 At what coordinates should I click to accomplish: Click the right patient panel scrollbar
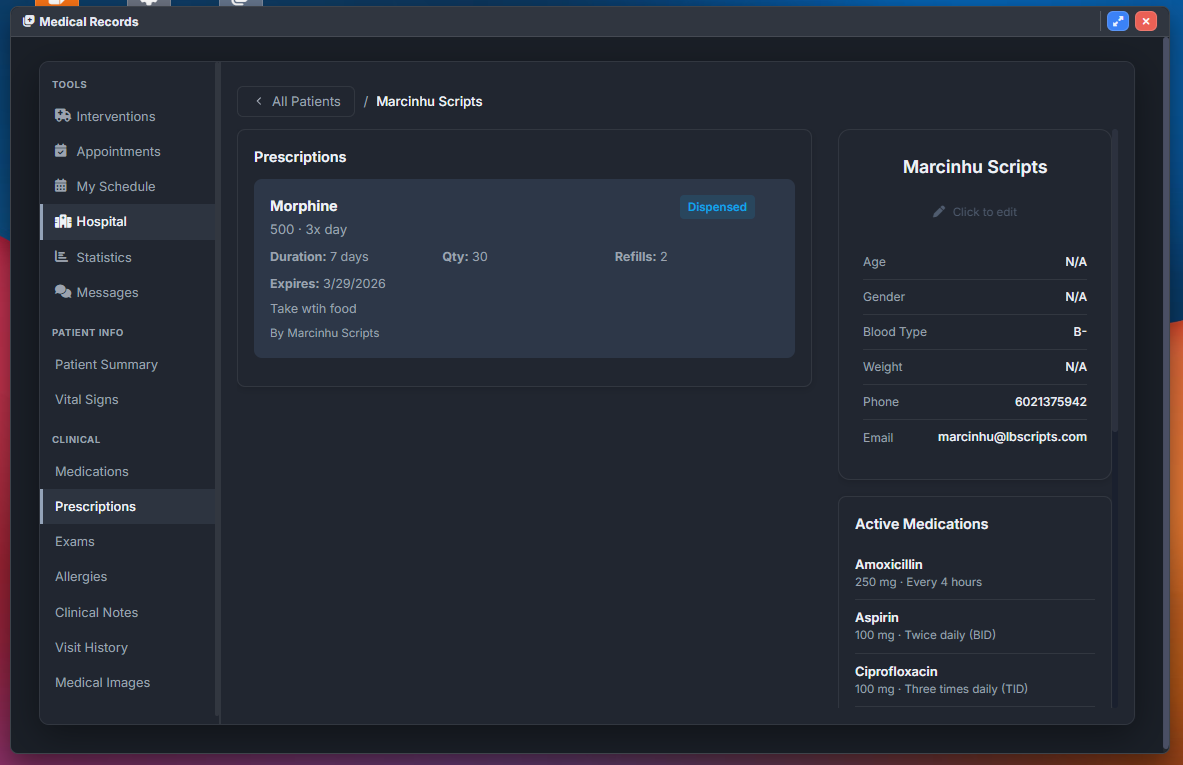click(1115, 281)
